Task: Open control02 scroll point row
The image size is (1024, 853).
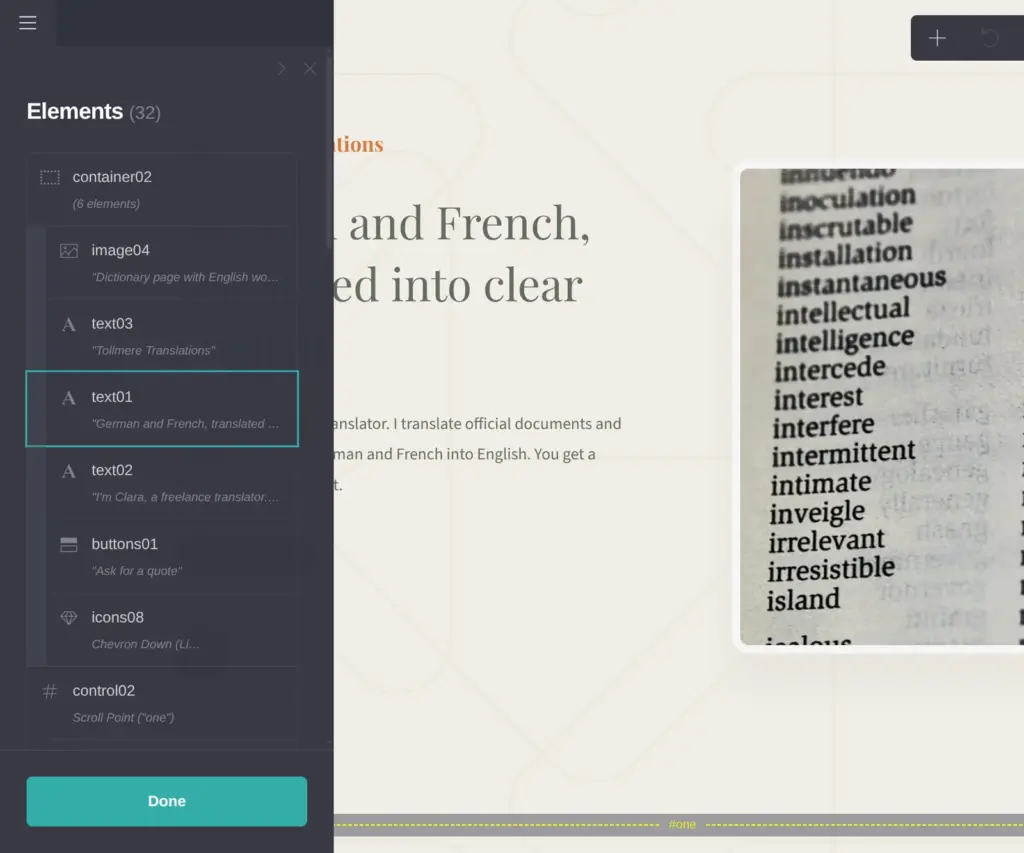Action: pos(162,703)
